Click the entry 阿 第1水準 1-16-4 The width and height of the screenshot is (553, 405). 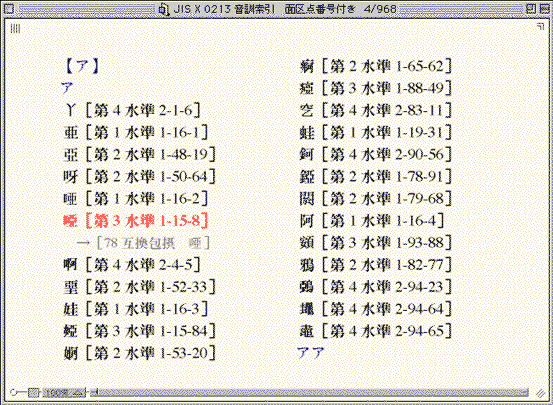(372, 221)
